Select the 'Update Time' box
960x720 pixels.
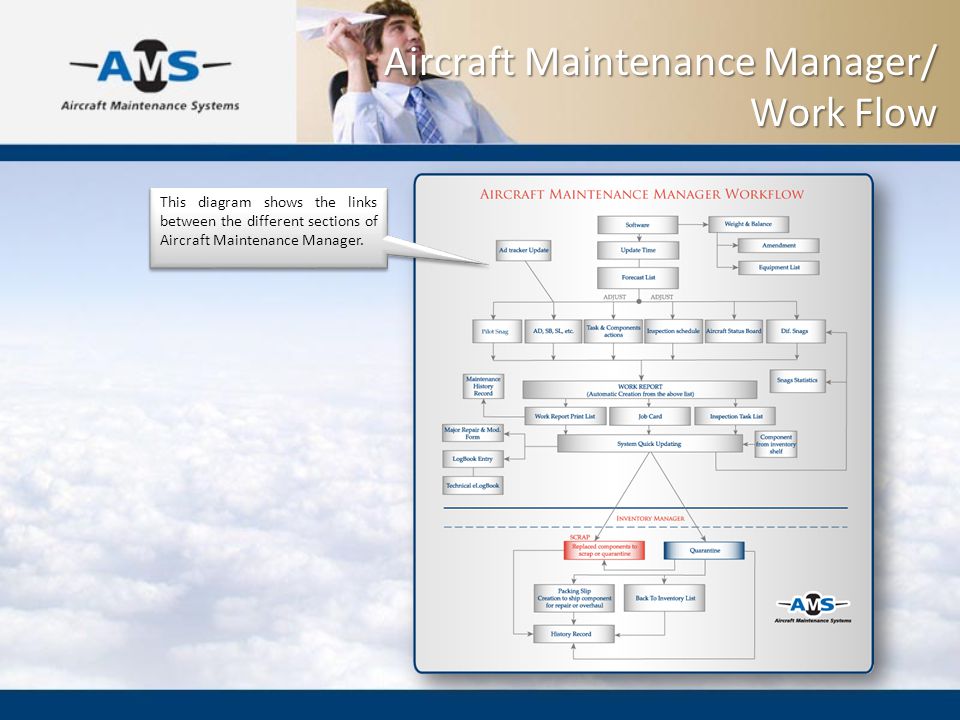pyautogui.click(x=637, y=250)
